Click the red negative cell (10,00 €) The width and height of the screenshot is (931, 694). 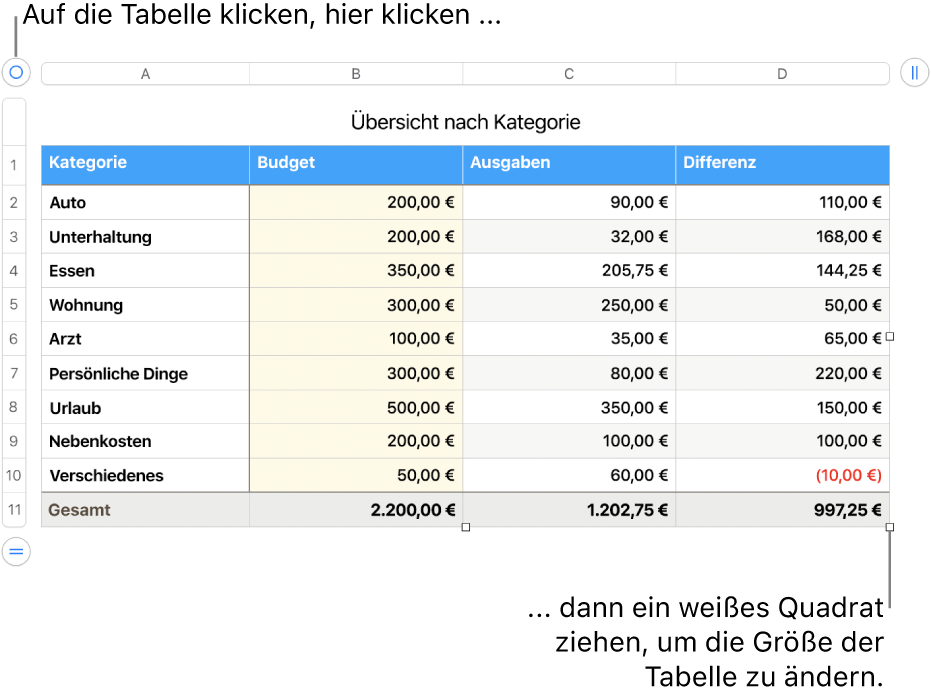pos(783,475)
